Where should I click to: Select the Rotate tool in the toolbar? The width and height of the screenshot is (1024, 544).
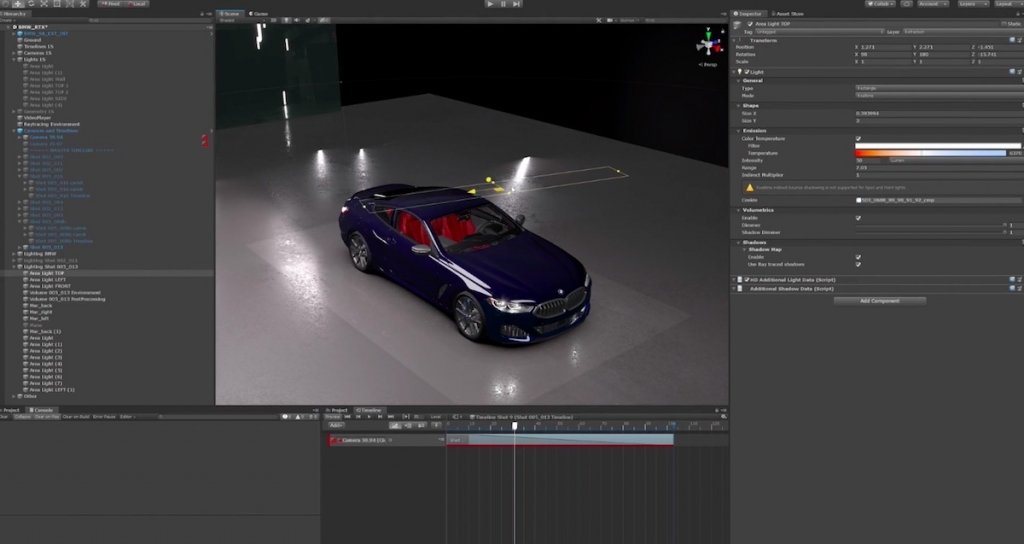[x=31, y=4]
